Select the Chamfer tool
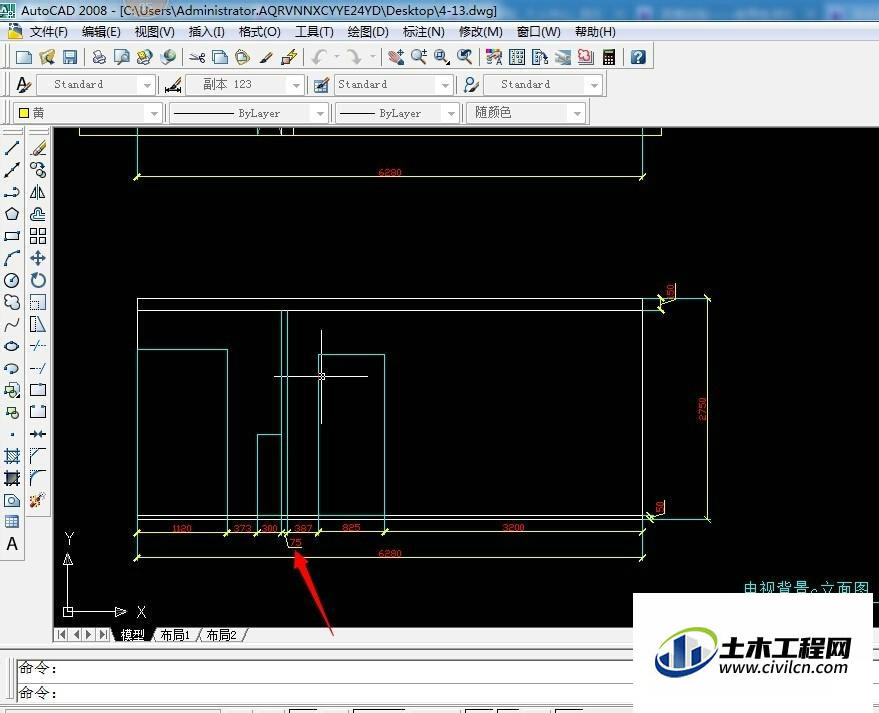The height and width of the screenshot is (713, 879). [x=38, y=456]
